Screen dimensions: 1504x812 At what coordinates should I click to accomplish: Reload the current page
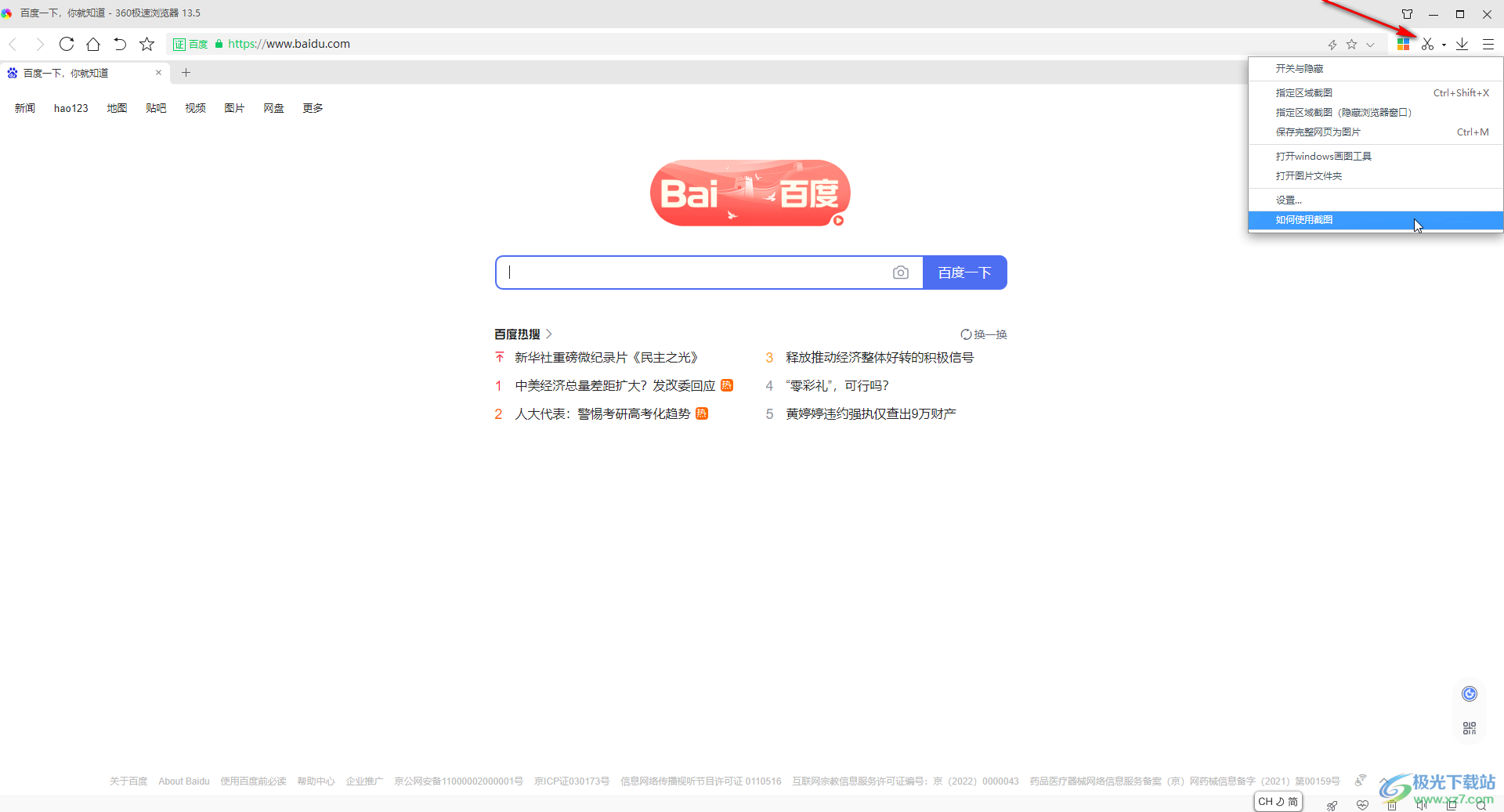67,44
